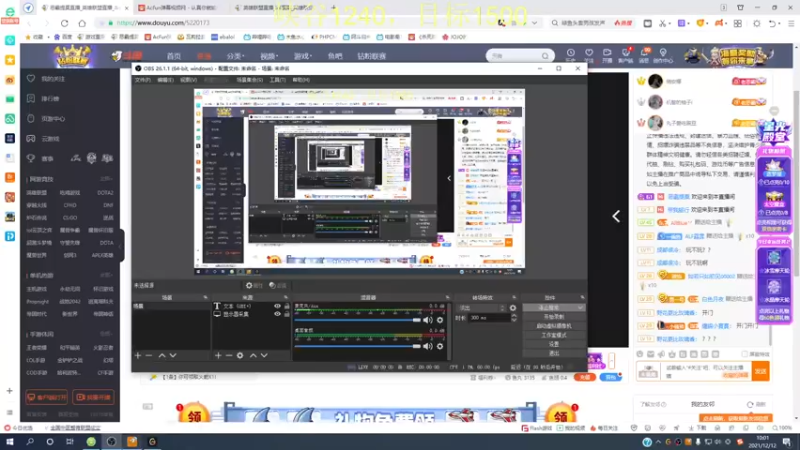The image size is (800, 450).
Task: Move scene down in OBS Scenes list
Action: point(173,355)
